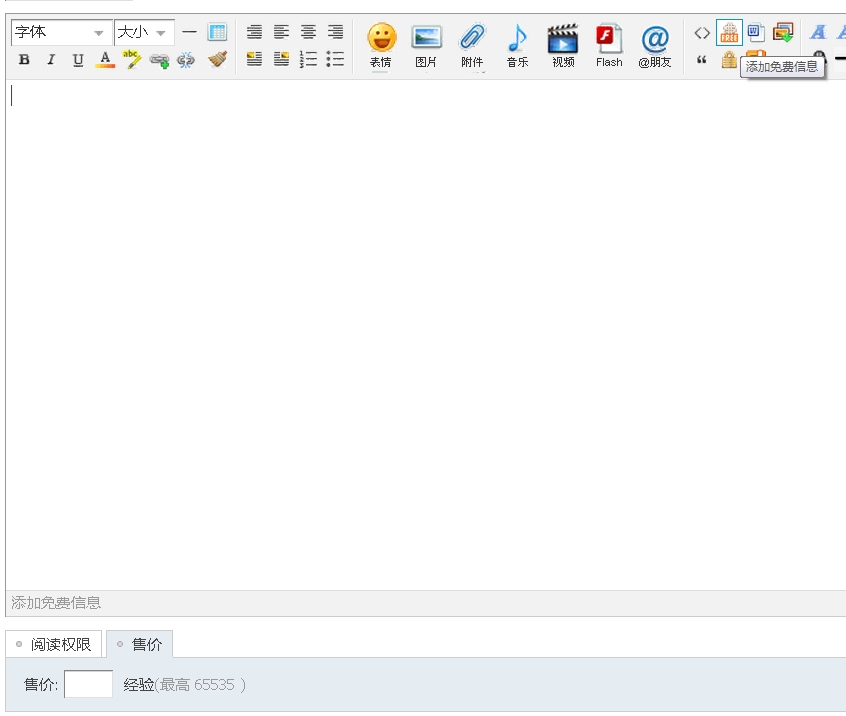The image size is (846, 716).
Task: Remove link with the broken chain icon
Action: pos(186,60)
